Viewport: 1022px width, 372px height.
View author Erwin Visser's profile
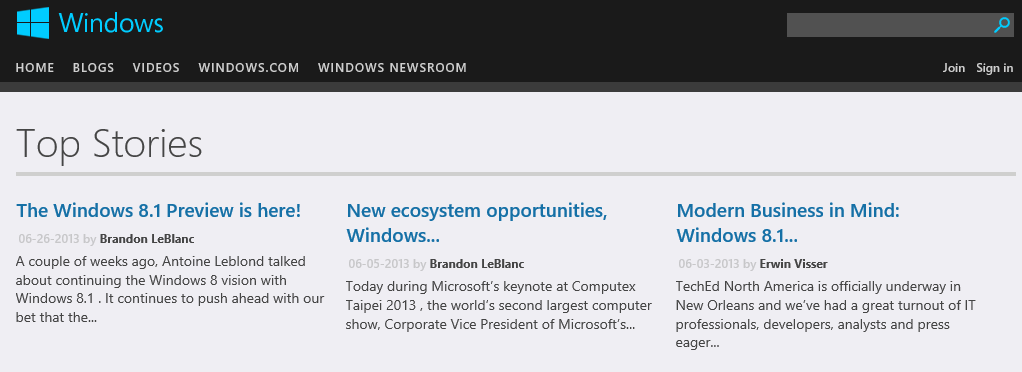pos(793,264)
